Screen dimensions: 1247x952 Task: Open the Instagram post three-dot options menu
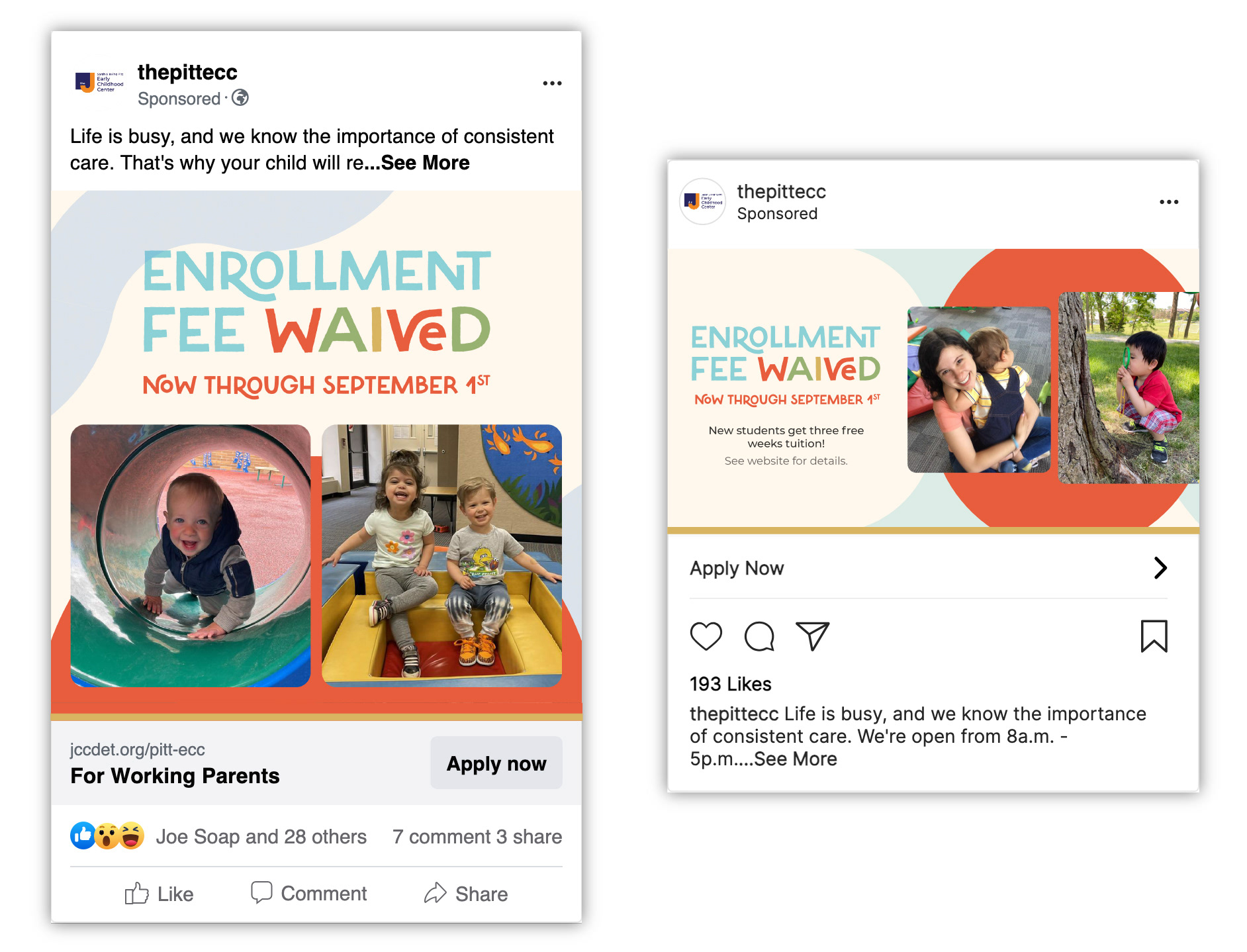coord(1169,202)
